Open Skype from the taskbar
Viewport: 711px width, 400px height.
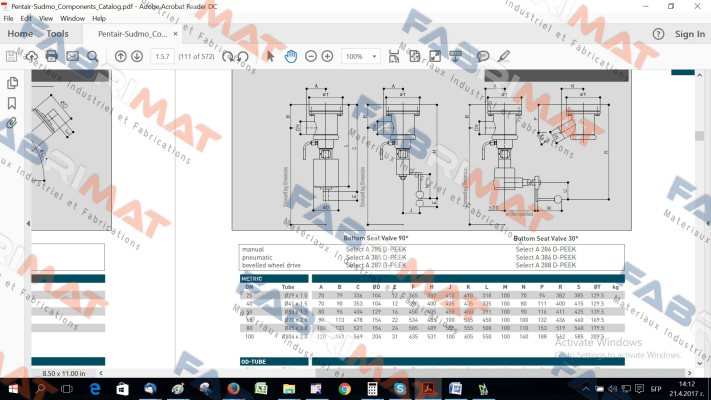[x=399, y=389]
